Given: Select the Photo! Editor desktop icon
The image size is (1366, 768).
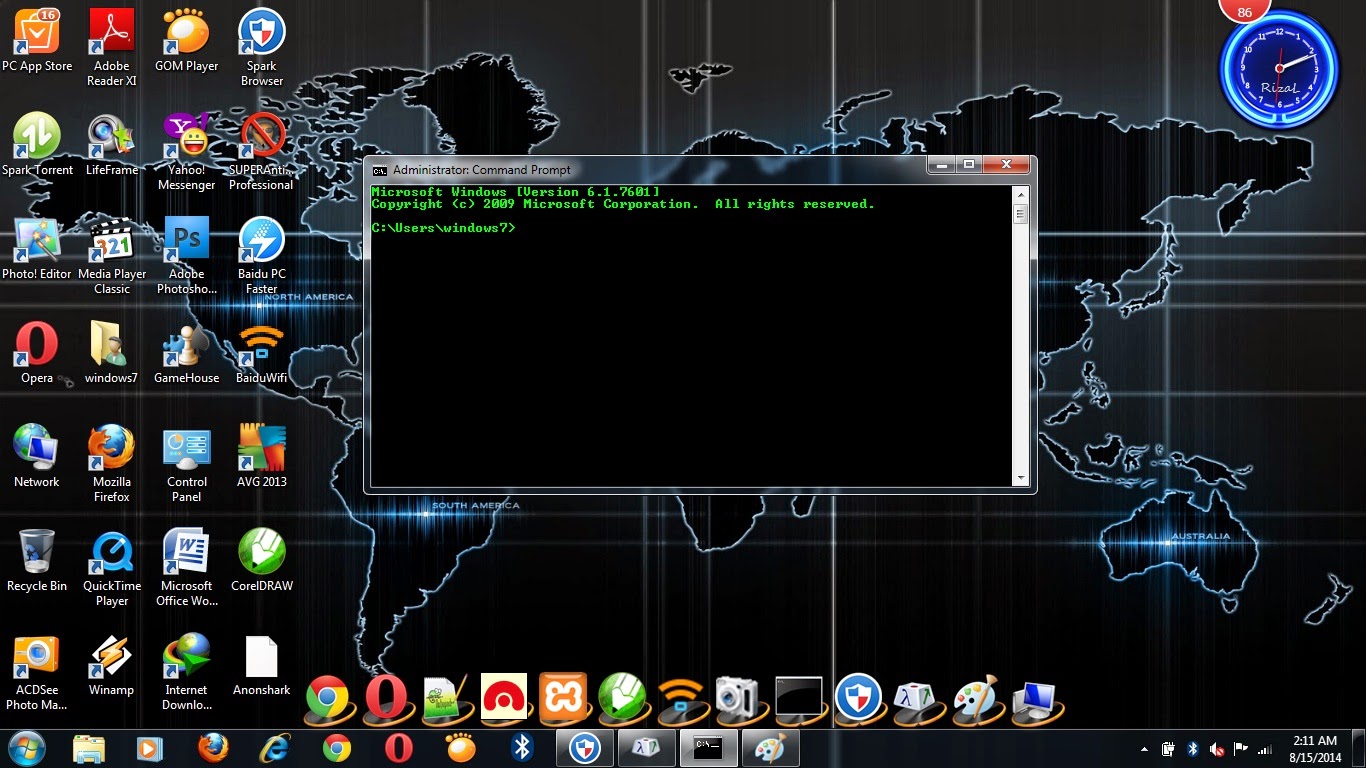Looking at the screenshot, I should [x=37, y=249].
